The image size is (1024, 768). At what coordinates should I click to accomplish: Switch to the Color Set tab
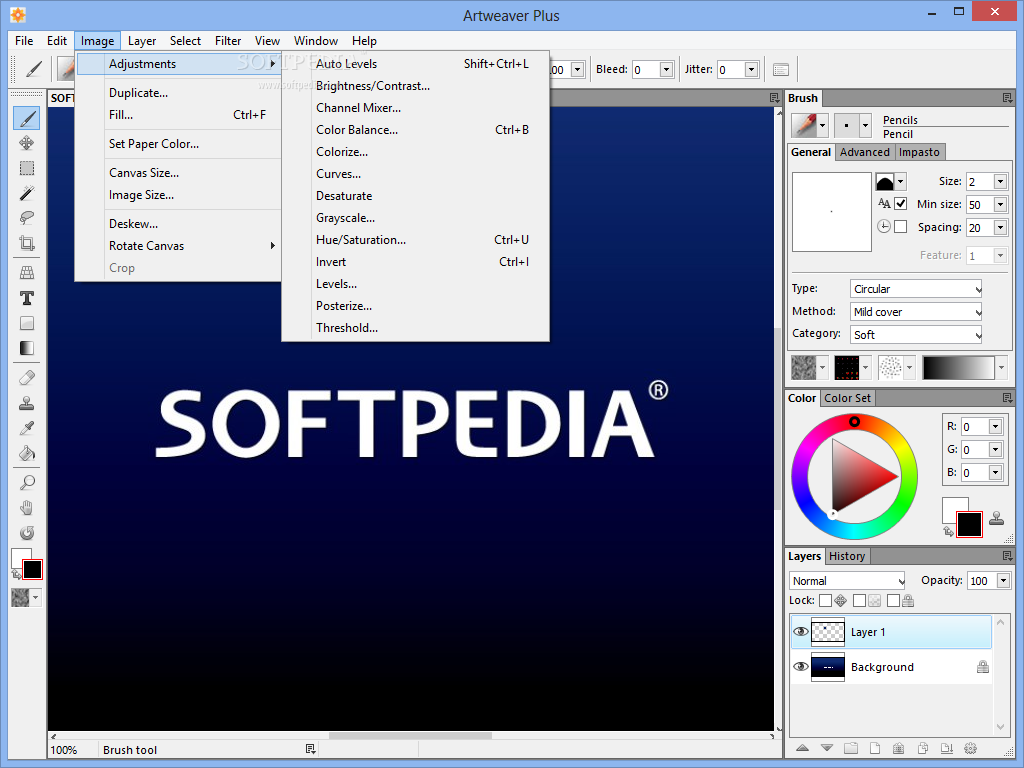pyautogui.click(x=847, y=398)
